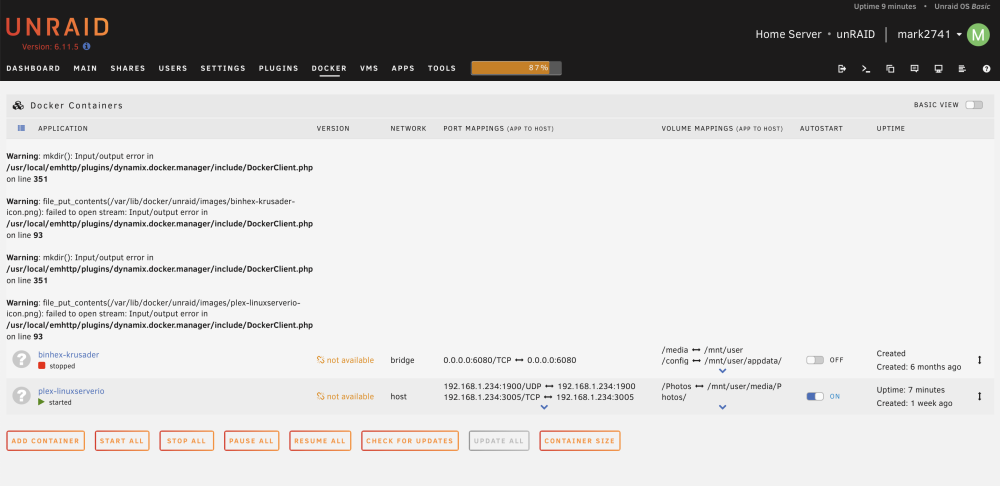The width and height of the screenshot is (1000, 486).
Task: Open the mark2741 user dropdown
Action: [929, 34]
